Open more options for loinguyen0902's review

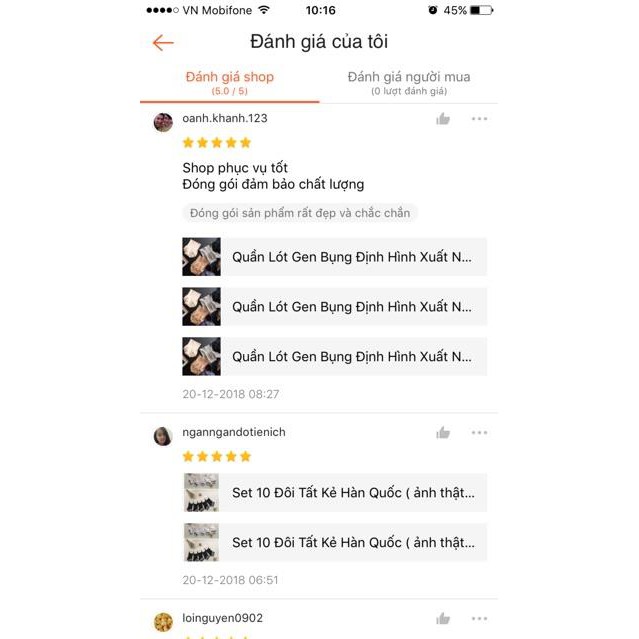(x=479, y=618)
